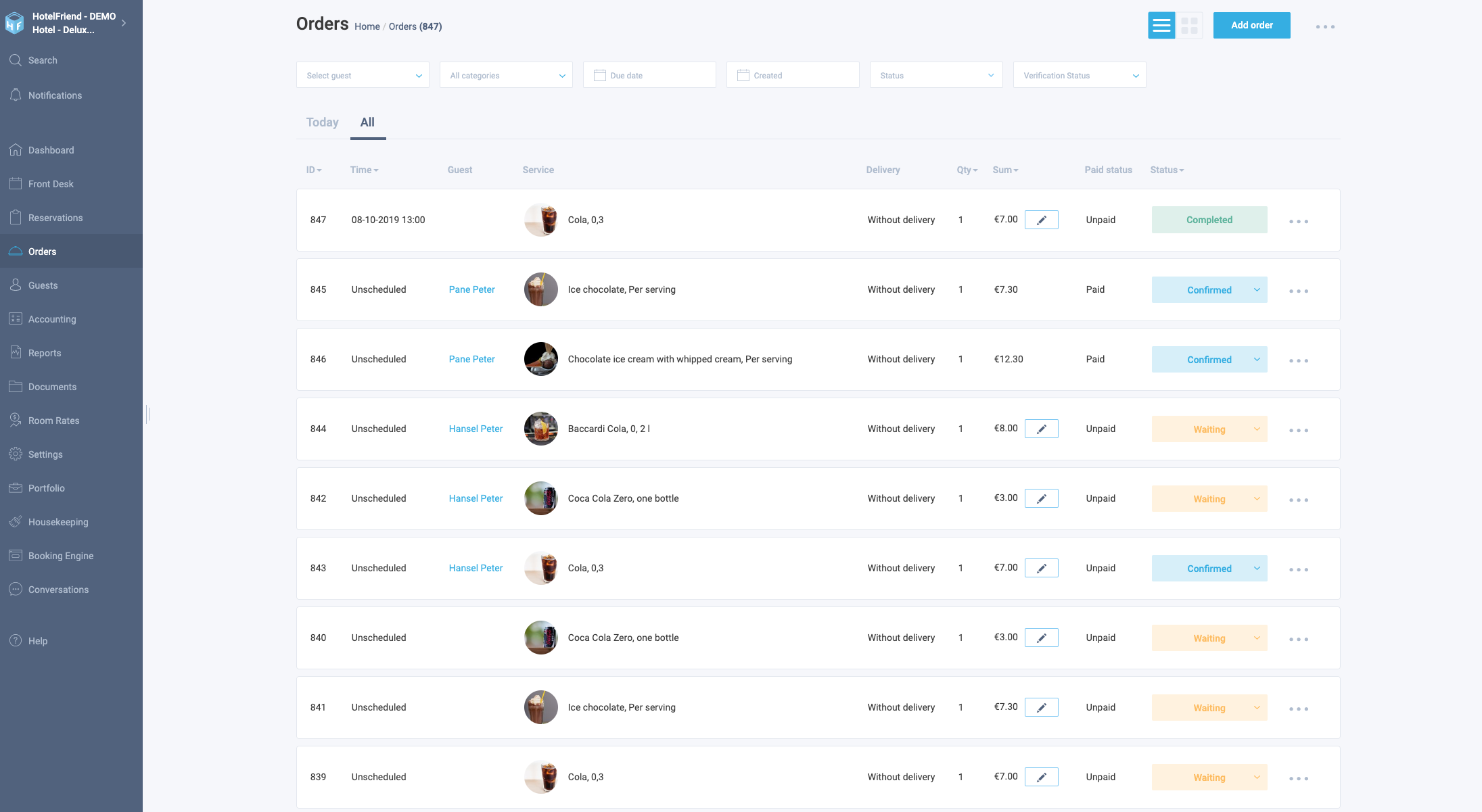Click Completed status badge on order 847
The height and width of the screenshot is (812, 1482).
click(1209, 220)
